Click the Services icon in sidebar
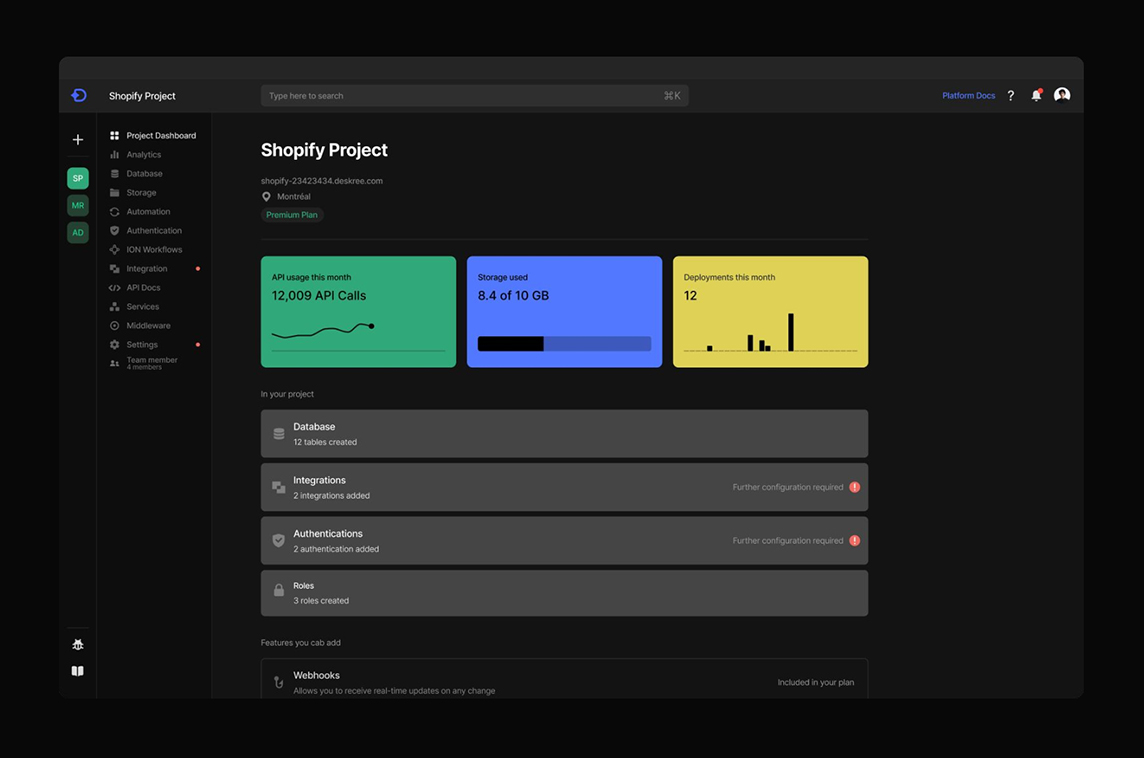This screenshot has height=758, width=1144. pos(115,306)
